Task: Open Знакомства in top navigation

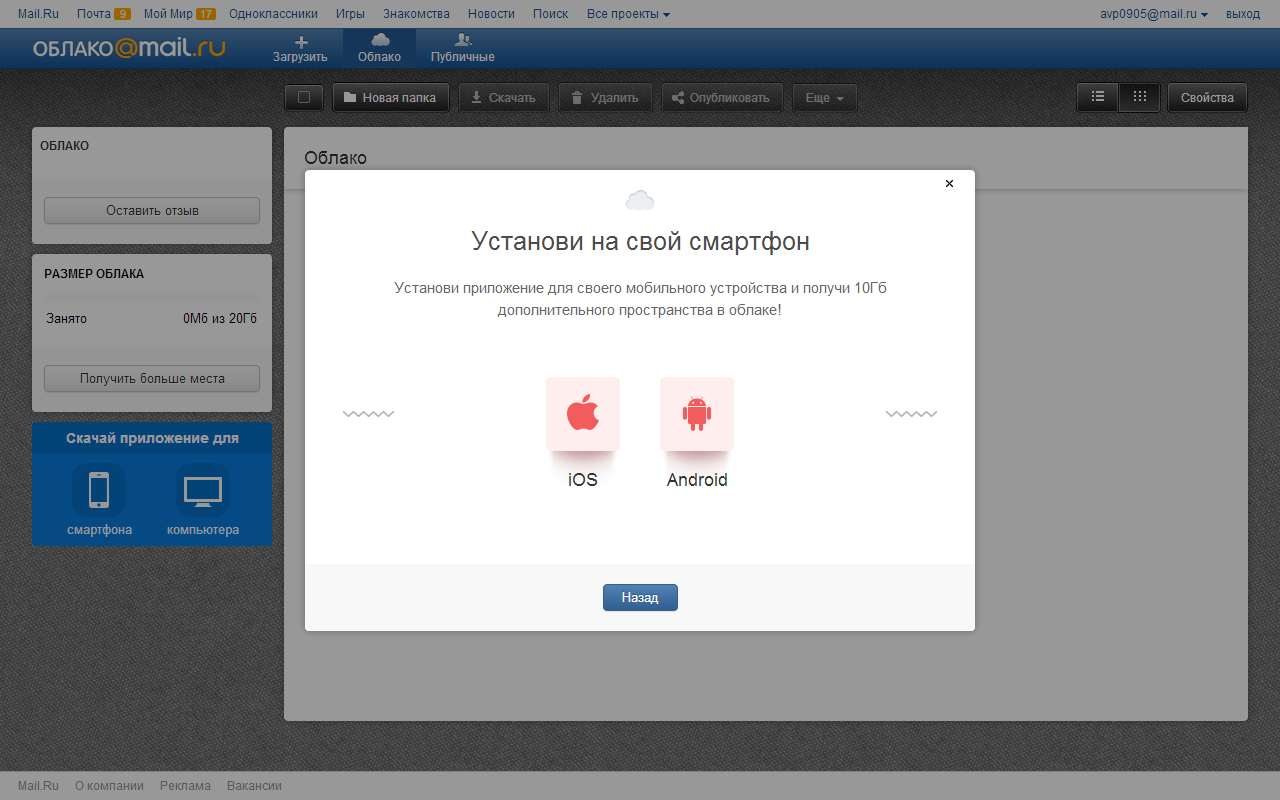Action: (416, 14)
